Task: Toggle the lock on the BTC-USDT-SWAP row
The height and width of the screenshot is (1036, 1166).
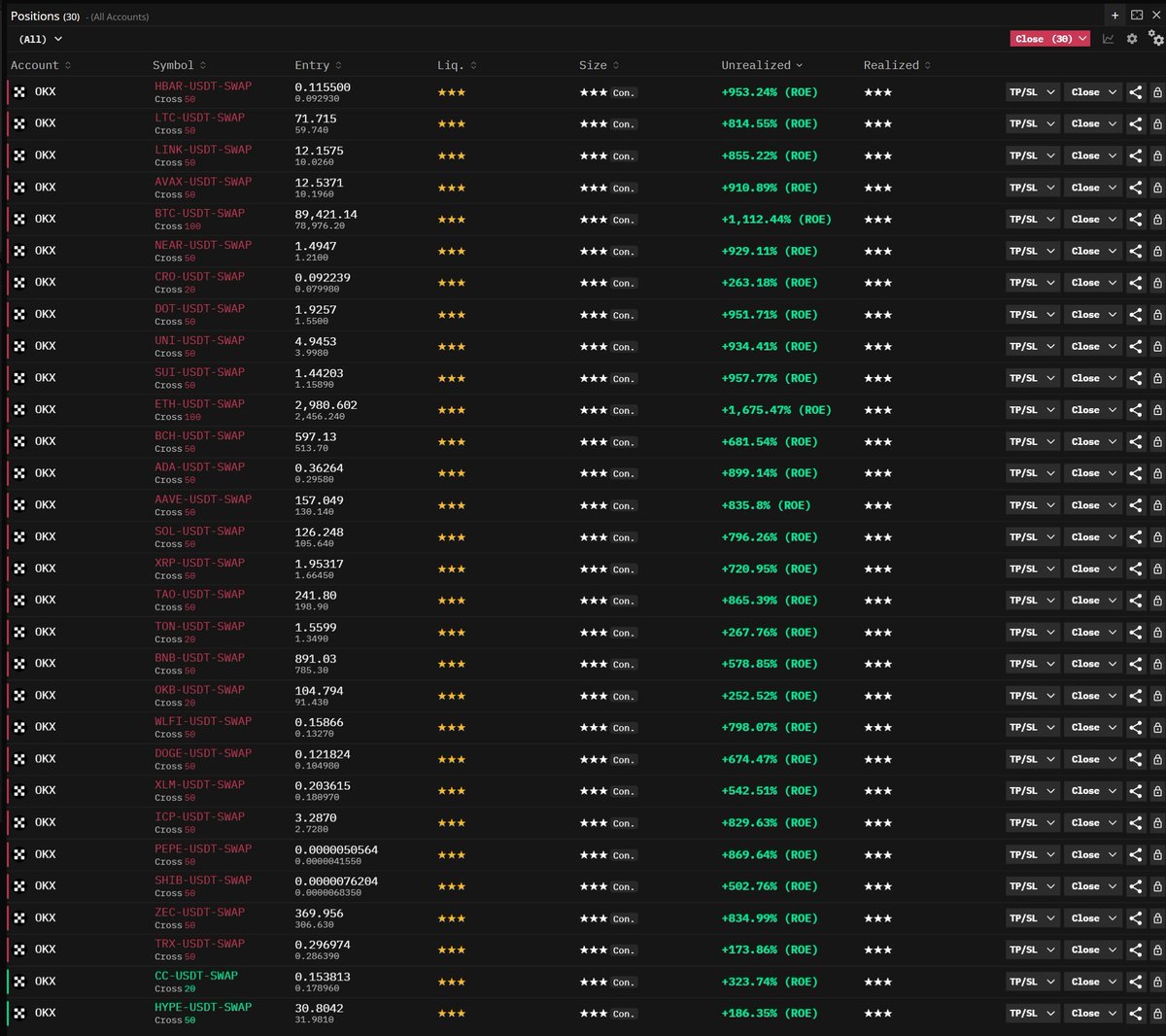Action: coord(1157,220)
